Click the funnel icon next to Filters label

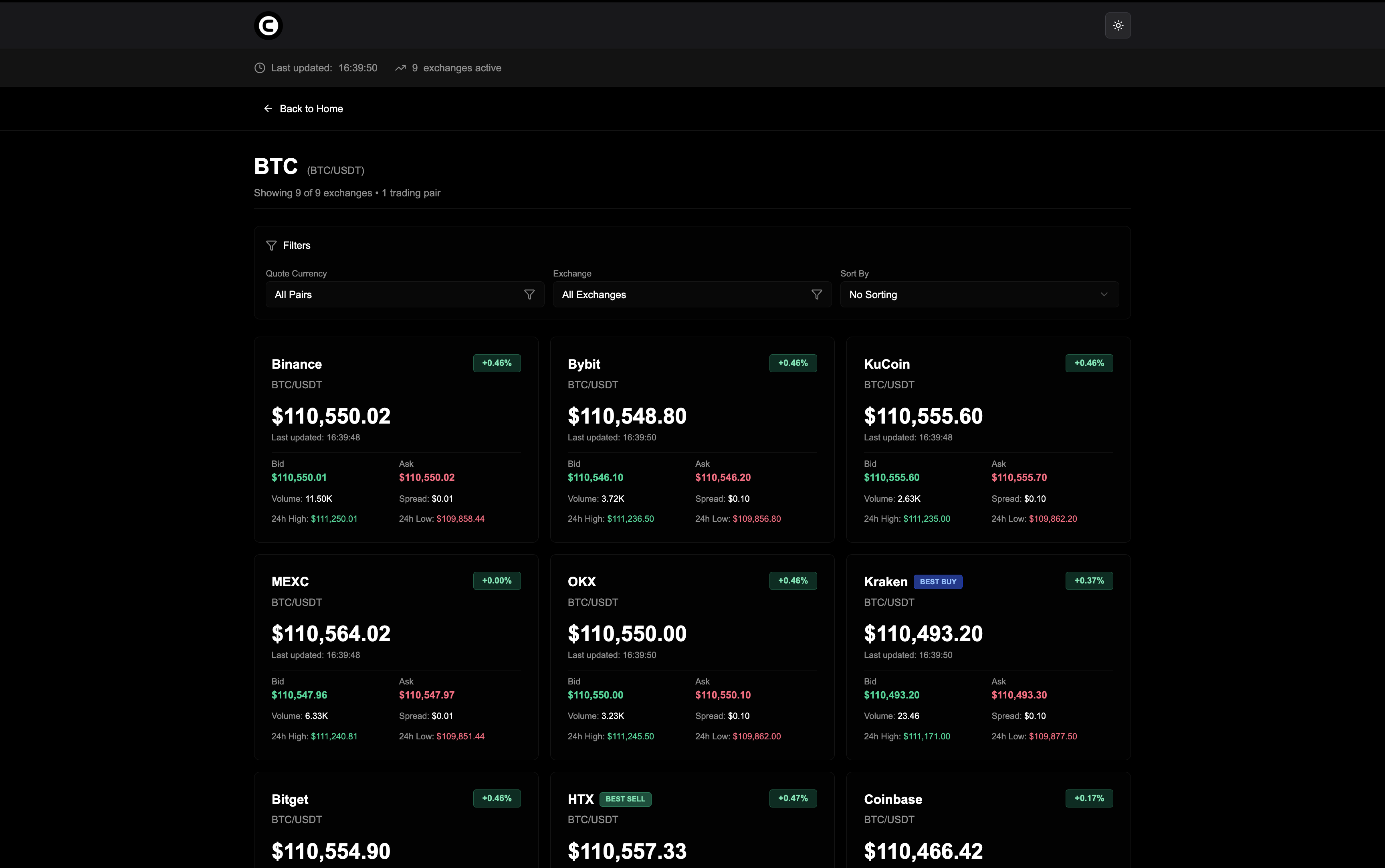pos(271,245)
